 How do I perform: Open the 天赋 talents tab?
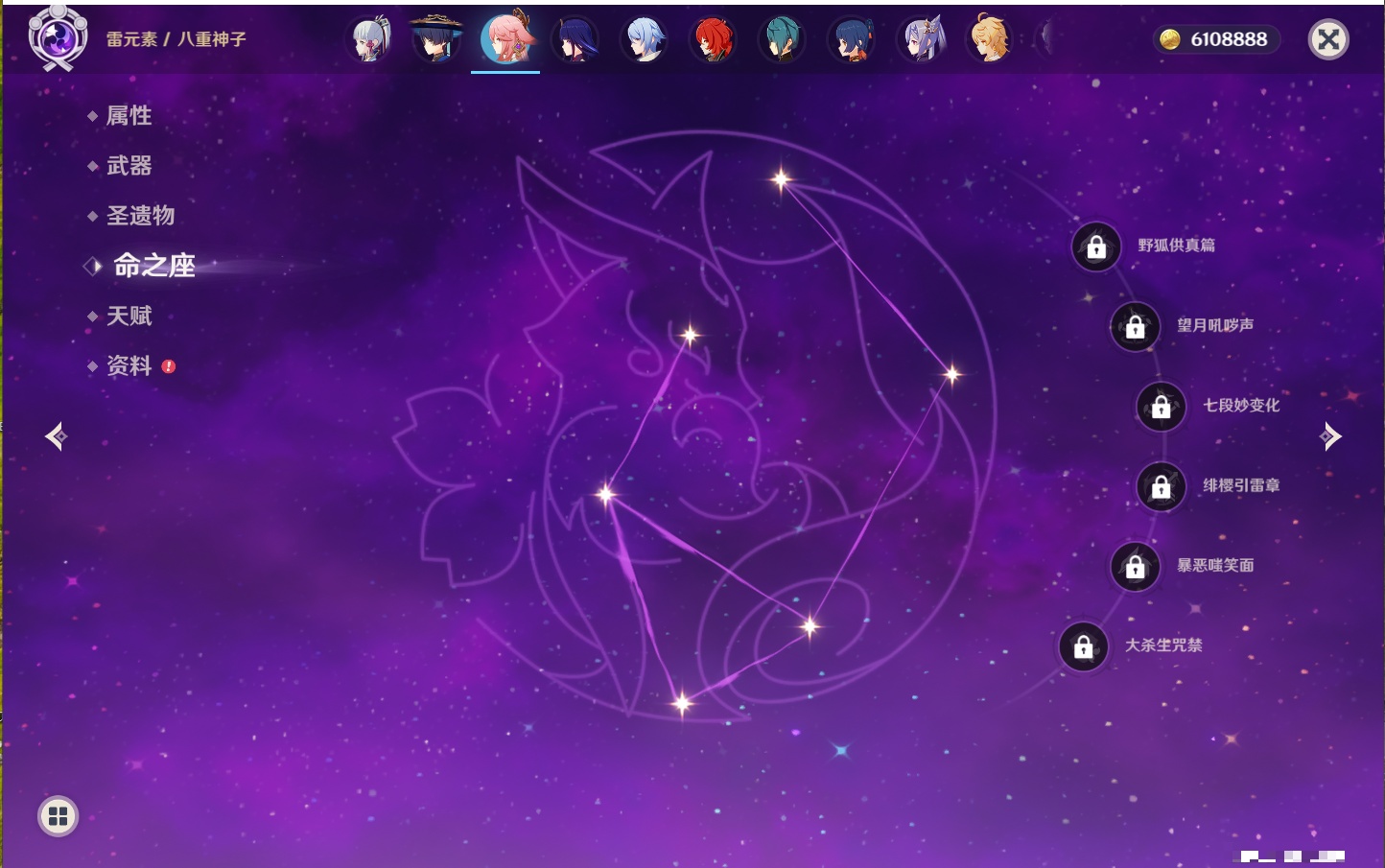click(129, 316)
